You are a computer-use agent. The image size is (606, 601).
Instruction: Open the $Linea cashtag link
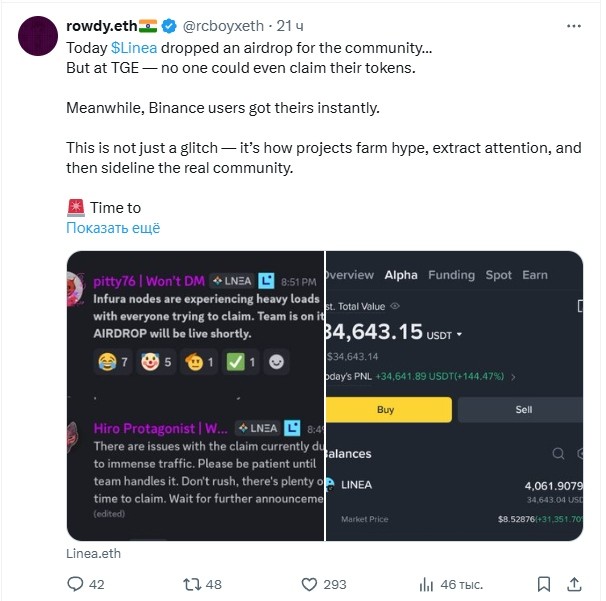click(x=133, y=47)
